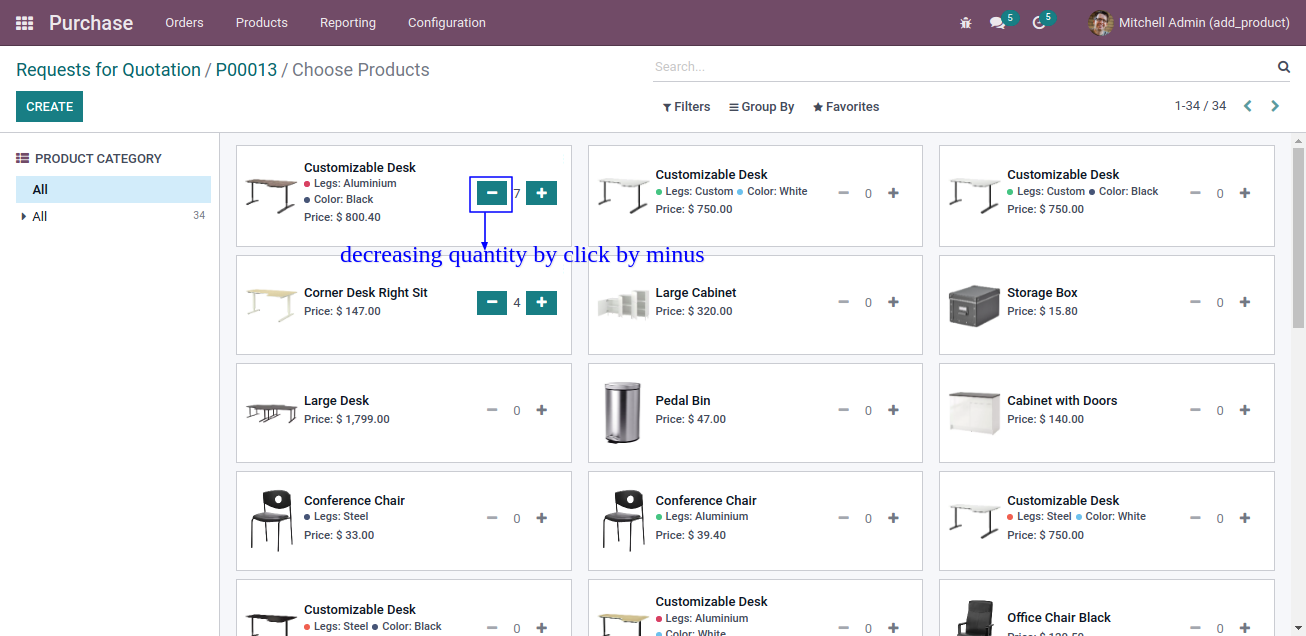This screenshot has width=1306, height=636.
Task: Open the conversations chat icon
Action: (997, 23)
